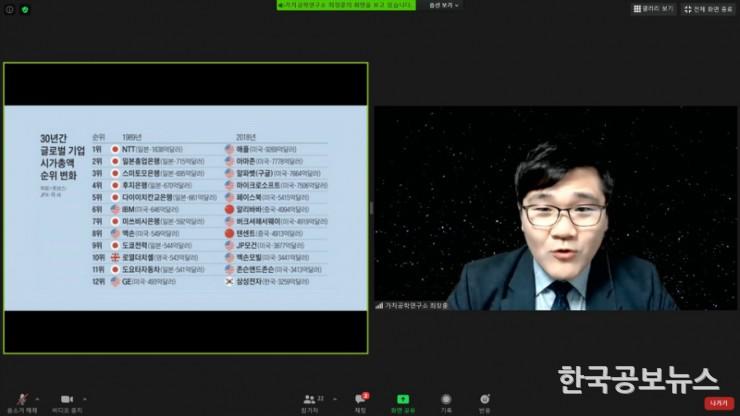Image resolution: width=740 pixels, height=416 pixels.
Task: Click the 삼성전자 row in the slide
Action: tap(268, 281)
